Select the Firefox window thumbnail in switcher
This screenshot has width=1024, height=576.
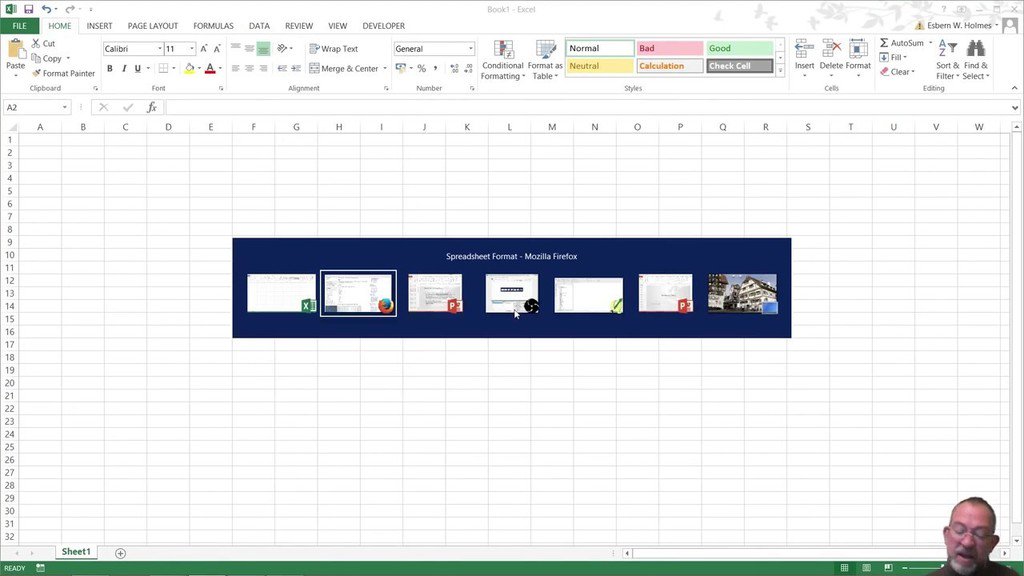point(359,293)
